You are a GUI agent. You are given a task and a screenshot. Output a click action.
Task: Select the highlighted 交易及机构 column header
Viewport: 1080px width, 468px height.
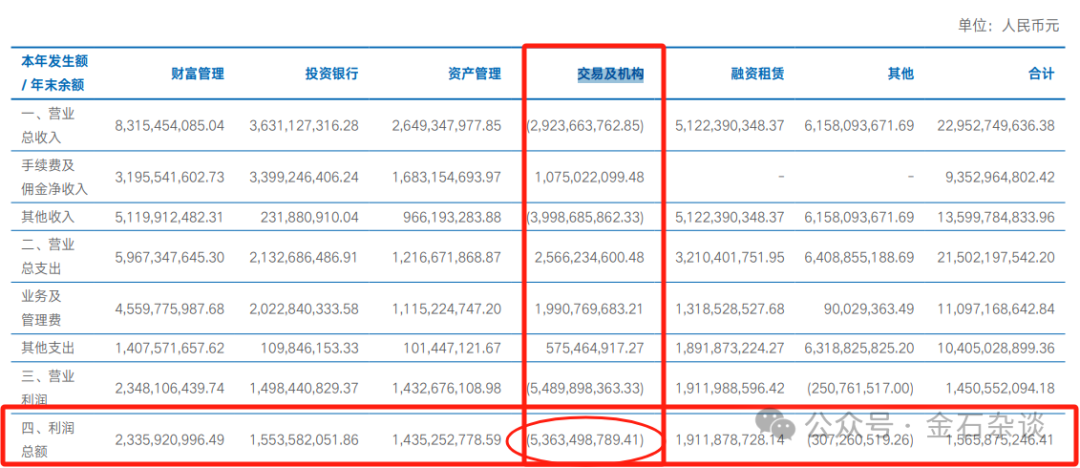coord(610,74)
